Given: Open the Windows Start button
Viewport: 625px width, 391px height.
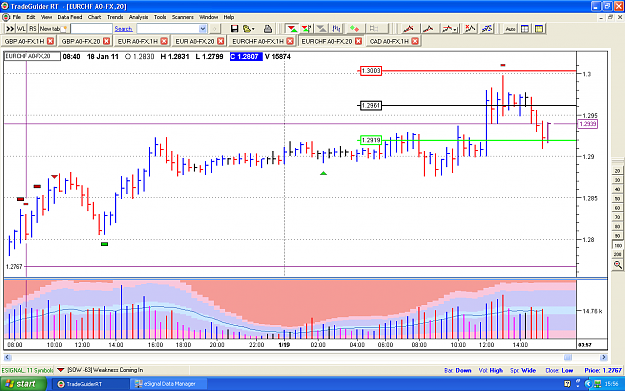Looking at the screenshot, I should tap(23, 384).
